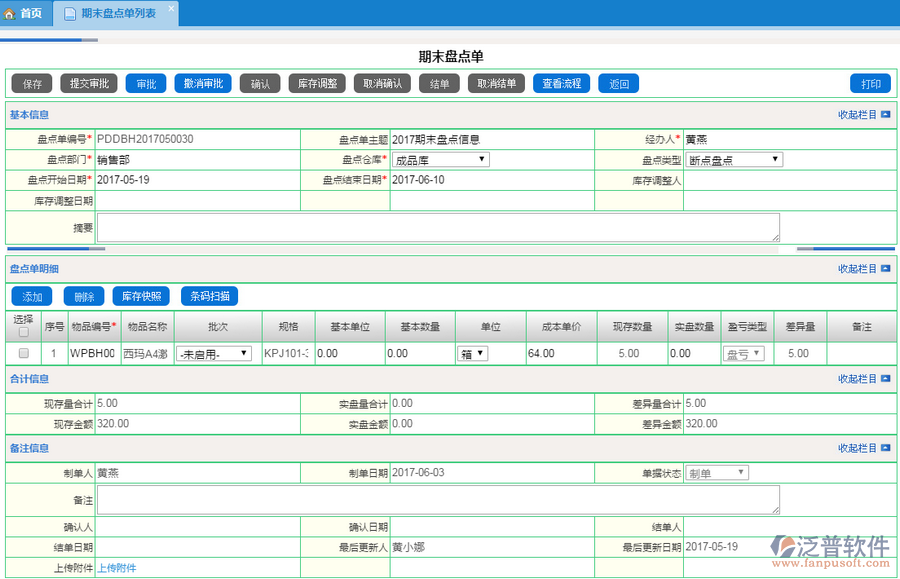Open the 盘点仓库 dropdown showing 成品库

[x=440, y=159]
